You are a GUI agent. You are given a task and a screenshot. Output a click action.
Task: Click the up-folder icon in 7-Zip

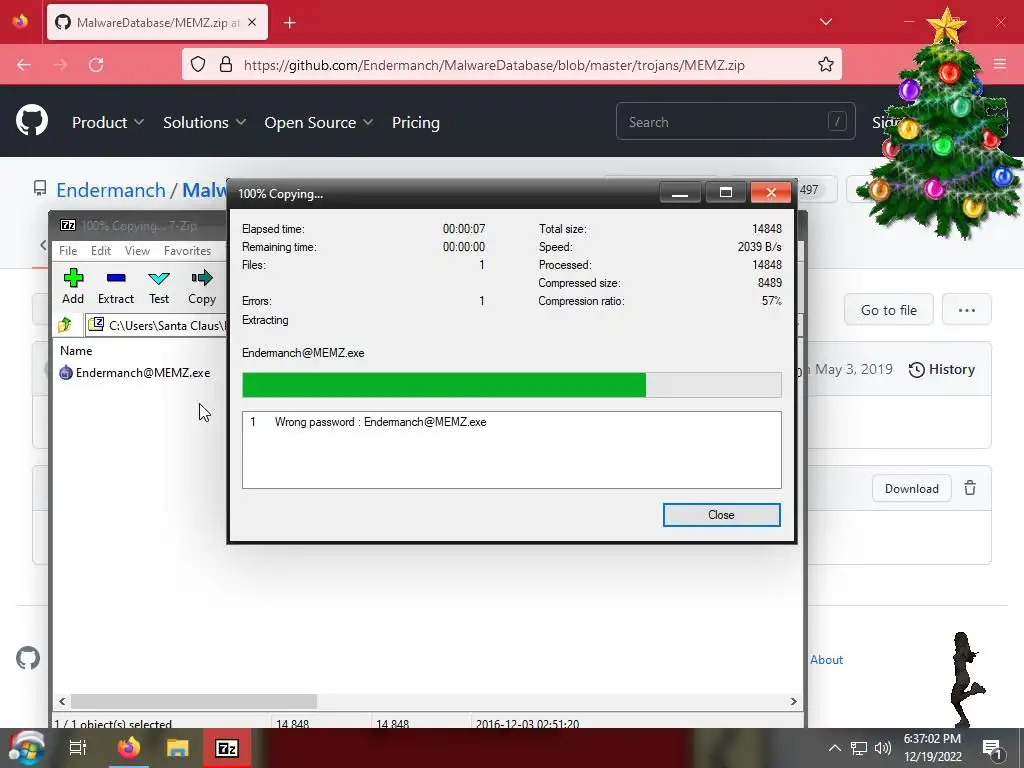click(65, 325)
